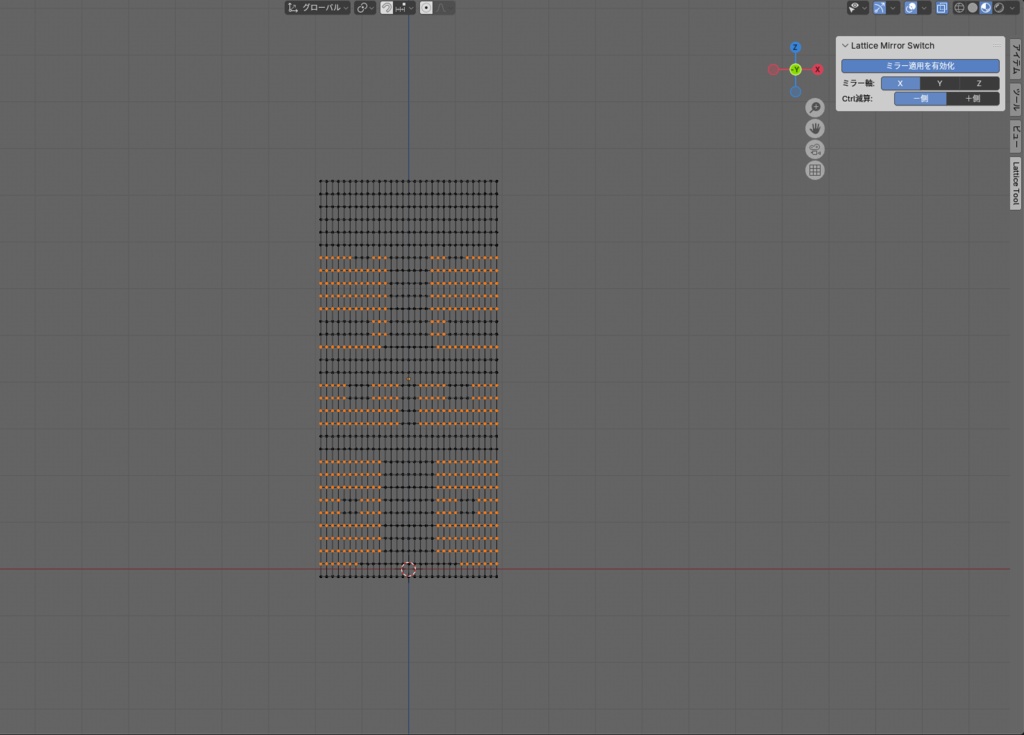This screenshot has width=1024, height=735.
Task: Open the overlays options dropdown arrow
Action: (x=924, y=8)
